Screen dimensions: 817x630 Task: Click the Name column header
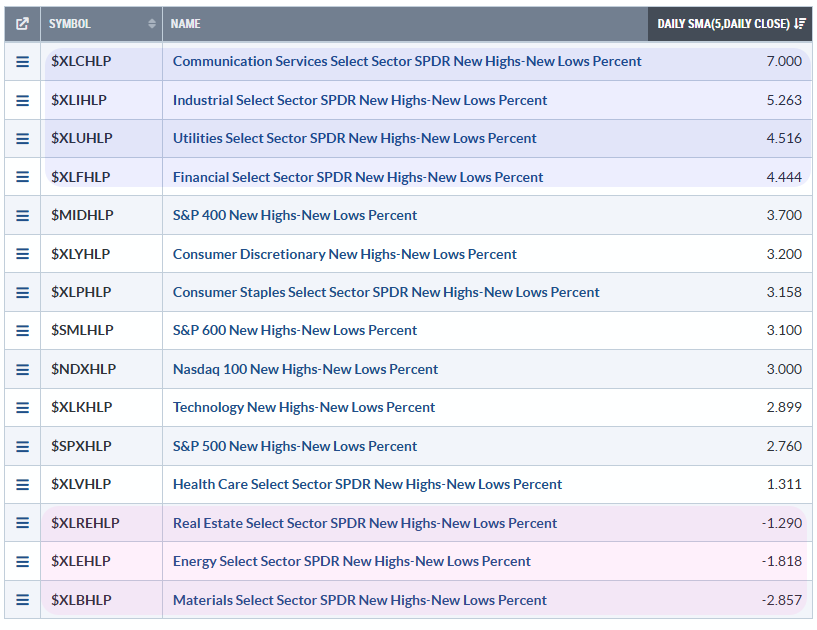pos(186,23)
